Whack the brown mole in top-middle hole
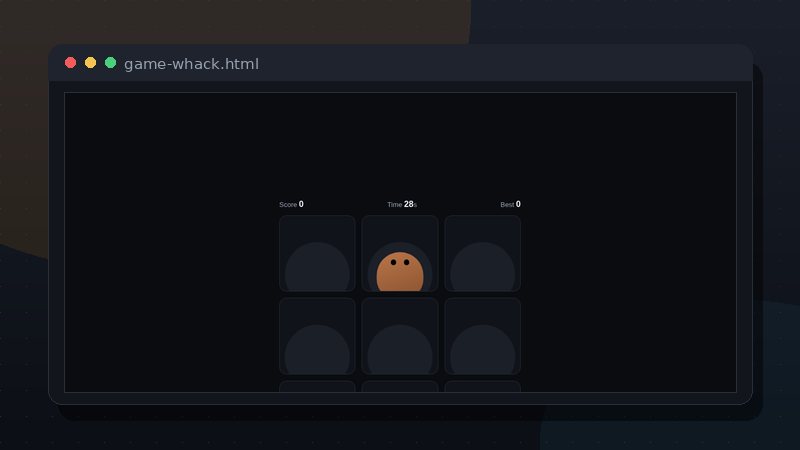The height and width of the screenshot is (450, 800). pyautogui.click(x=399, y=271)
